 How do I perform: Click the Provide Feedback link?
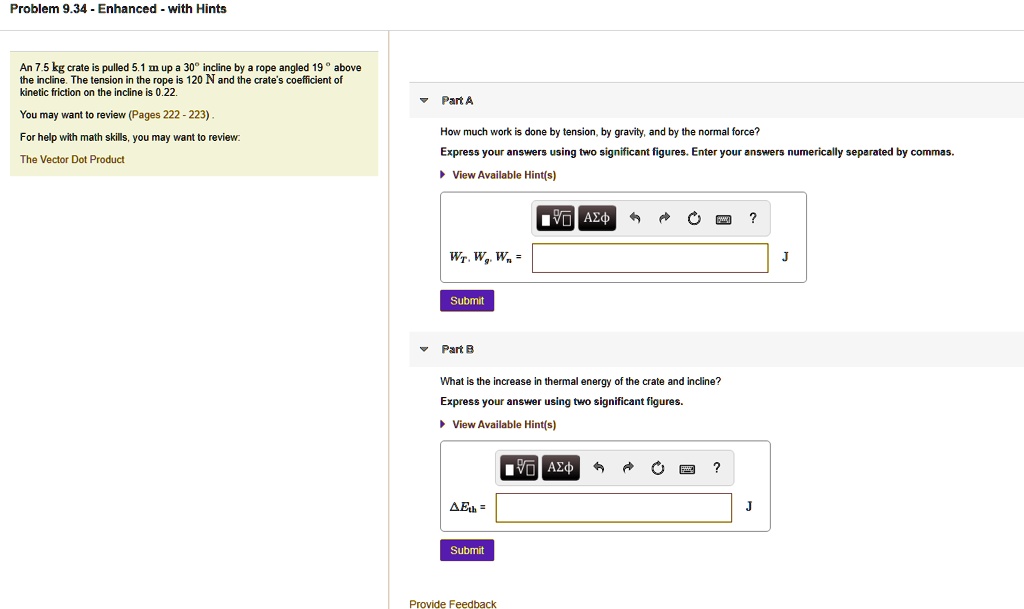453,604
